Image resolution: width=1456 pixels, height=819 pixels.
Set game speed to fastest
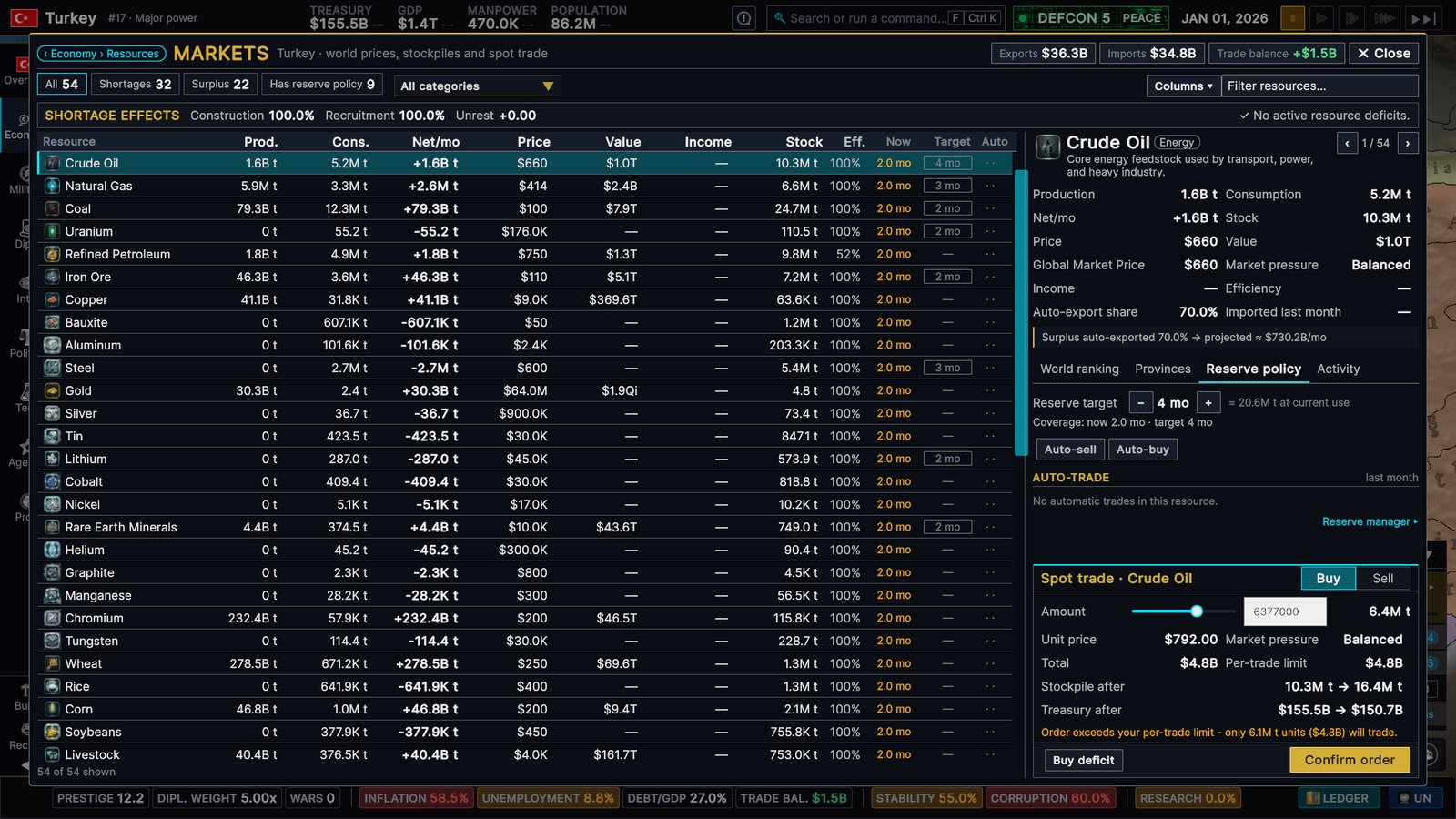(x=1384, y=18)
